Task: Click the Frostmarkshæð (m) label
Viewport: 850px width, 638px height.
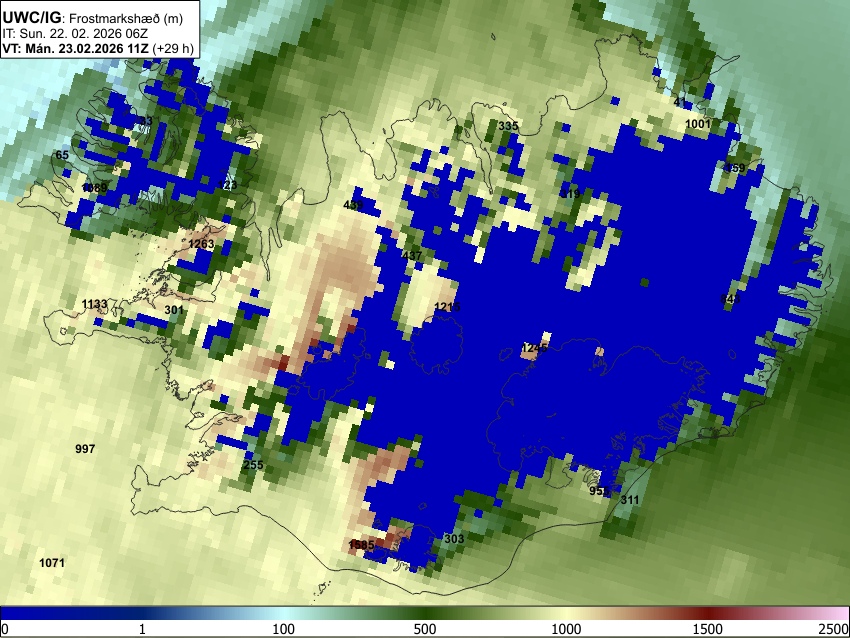Action: point(126,18)
